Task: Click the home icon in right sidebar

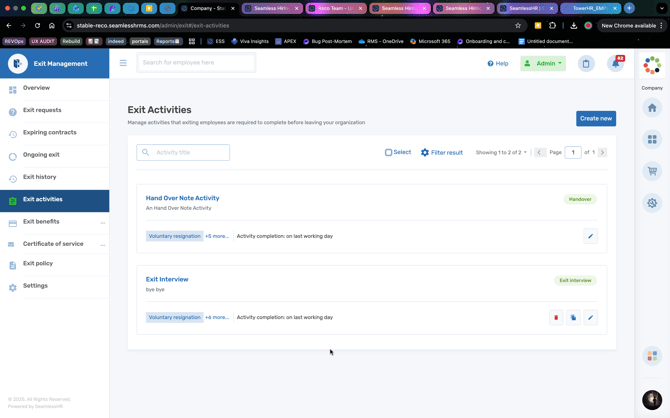Action: pos(652,108)
